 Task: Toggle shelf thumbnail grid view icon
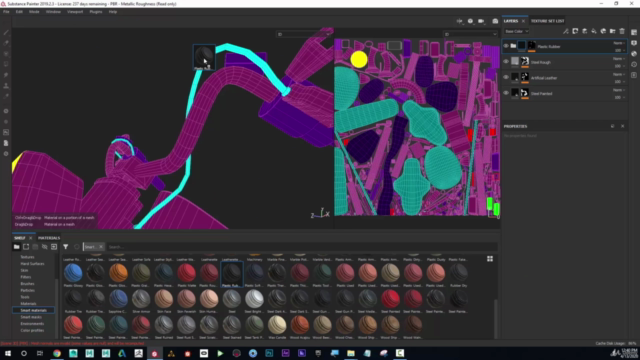(490, 259)
